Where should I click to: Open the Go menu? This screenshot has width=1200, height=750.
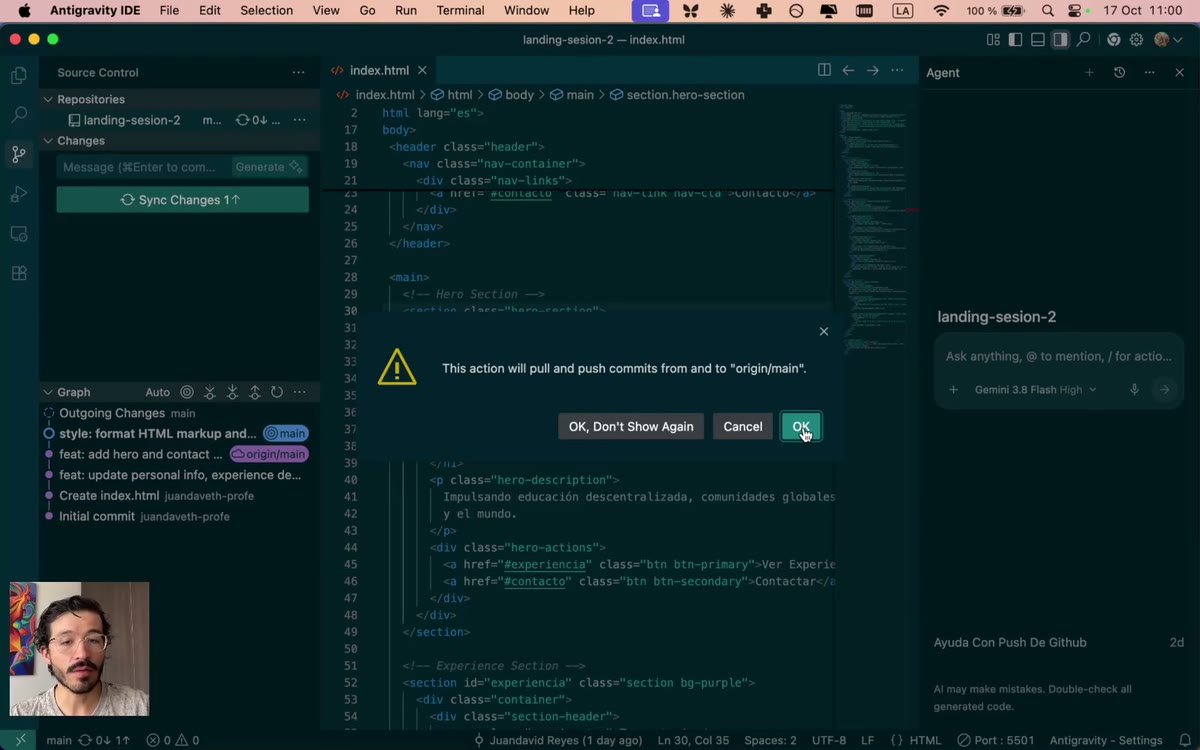tap(367, 10)
